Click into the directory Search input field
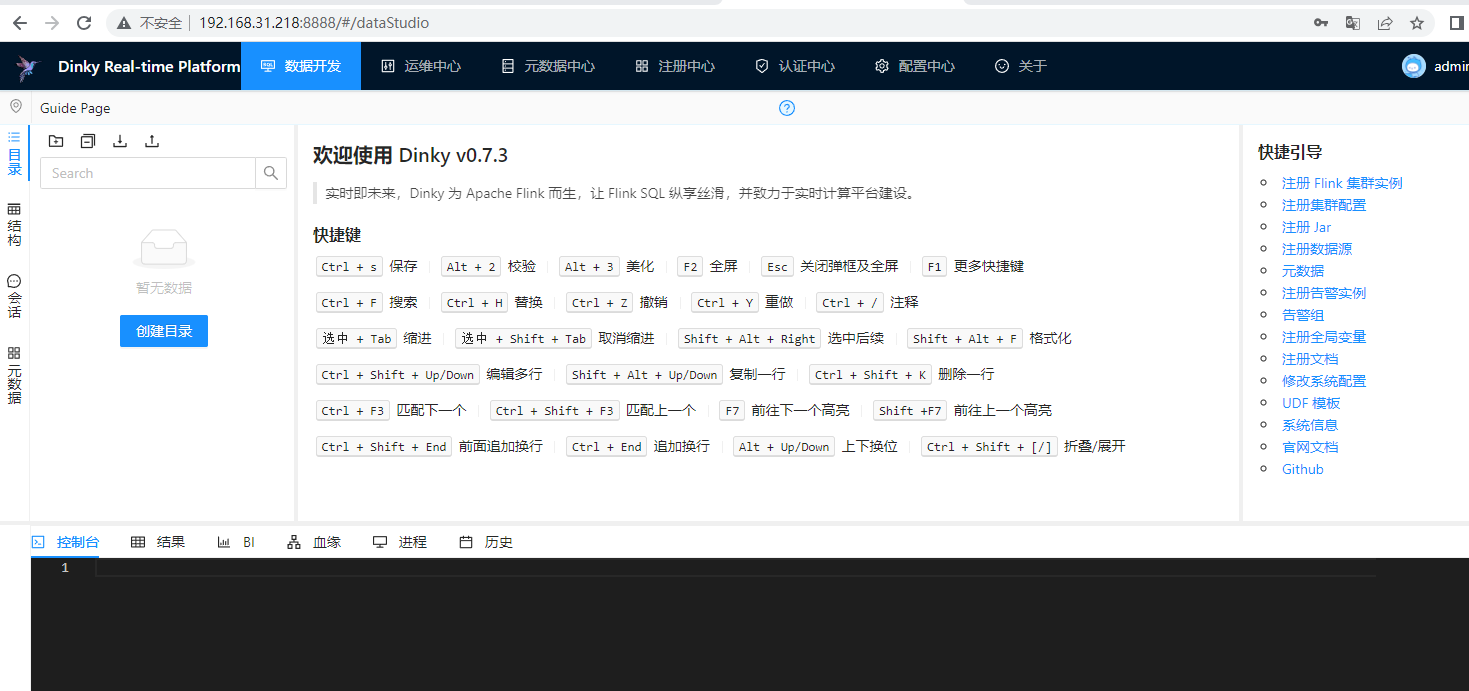Screen dimensions: 1469x691 click(x=148, y=173)
